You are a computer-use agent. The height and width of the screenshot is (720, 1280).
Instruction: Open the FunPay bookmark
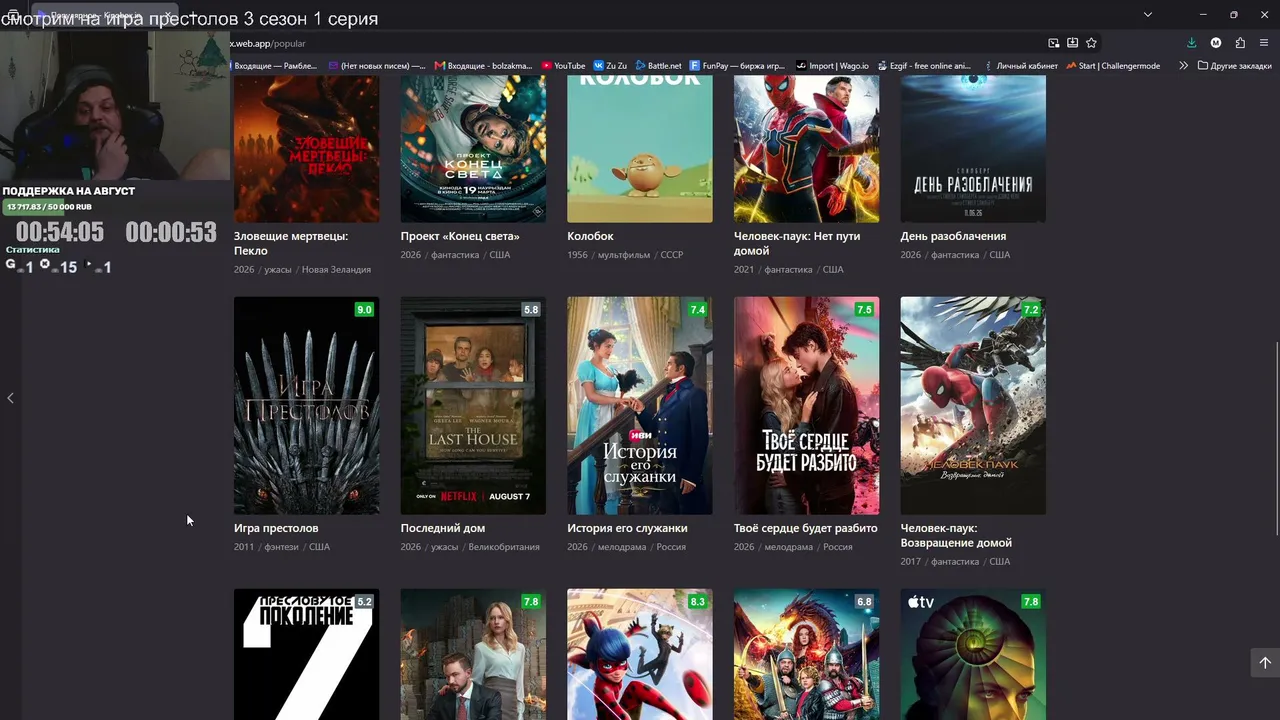point(737,66)
